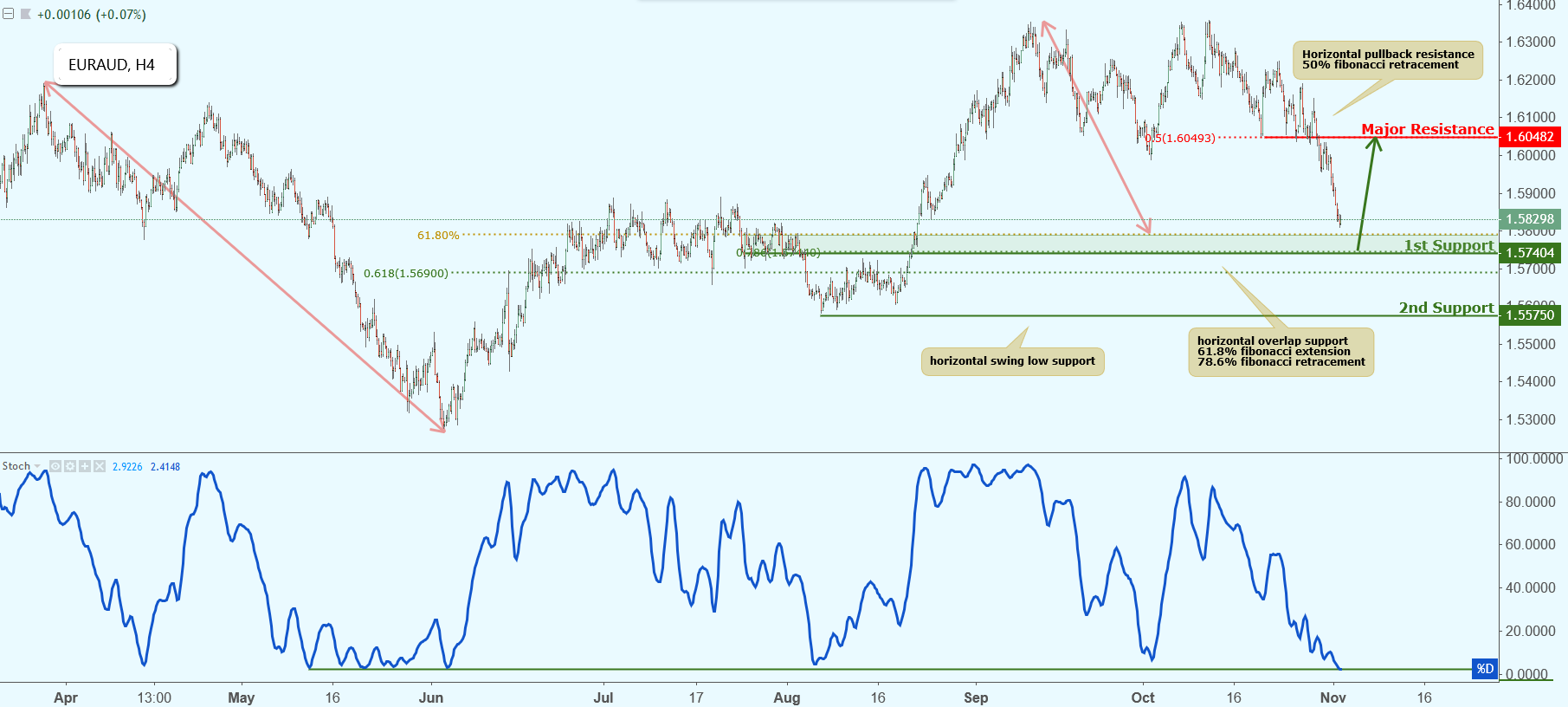This screenshot has width=1568, height=707.
Task: Click the Aug date on time axis
Action: point(786,697)
